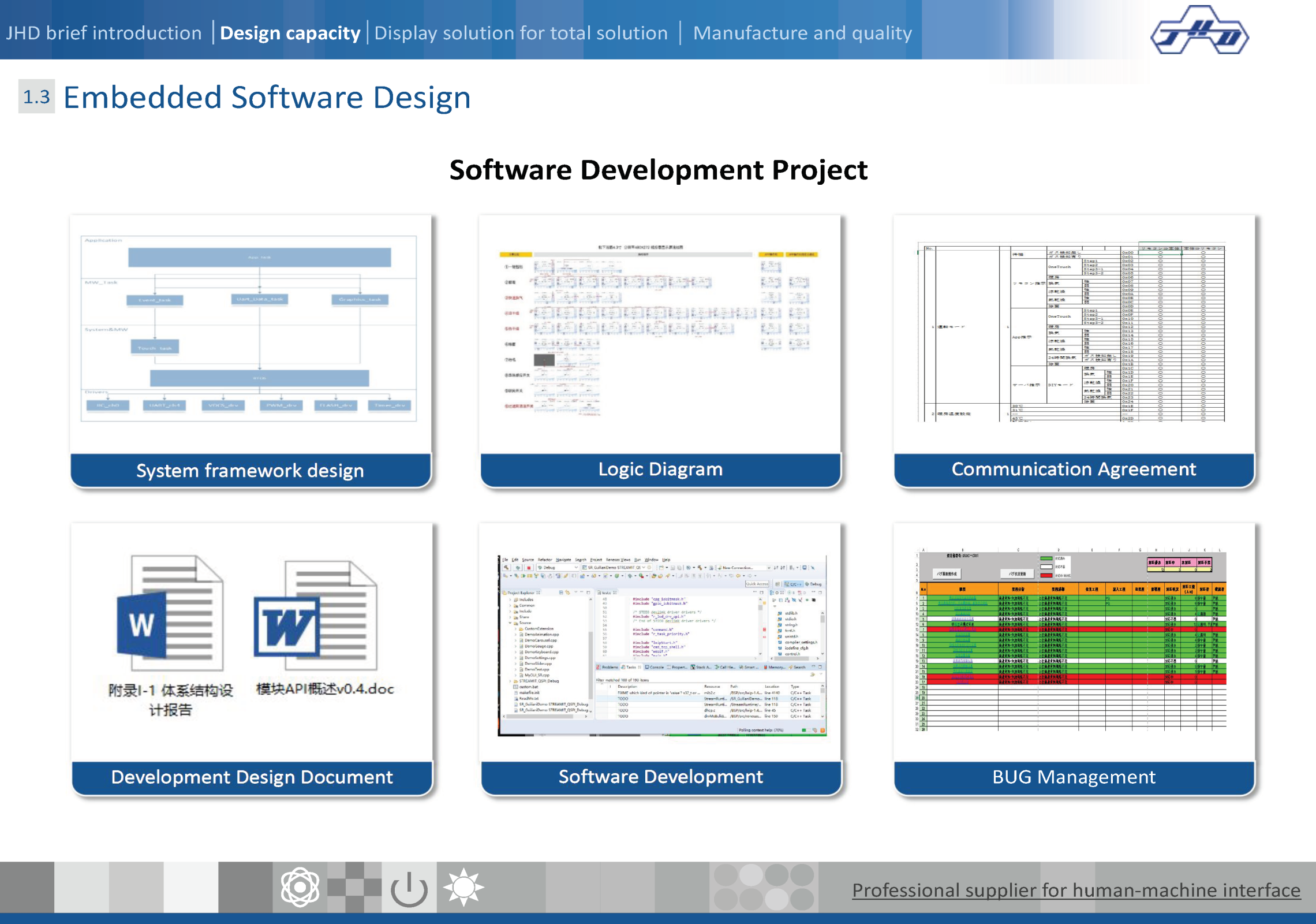Open Display solution for total solution tab
This screenshot has height=924, width=1316.
pyautogui.click(x=521, y=33)
